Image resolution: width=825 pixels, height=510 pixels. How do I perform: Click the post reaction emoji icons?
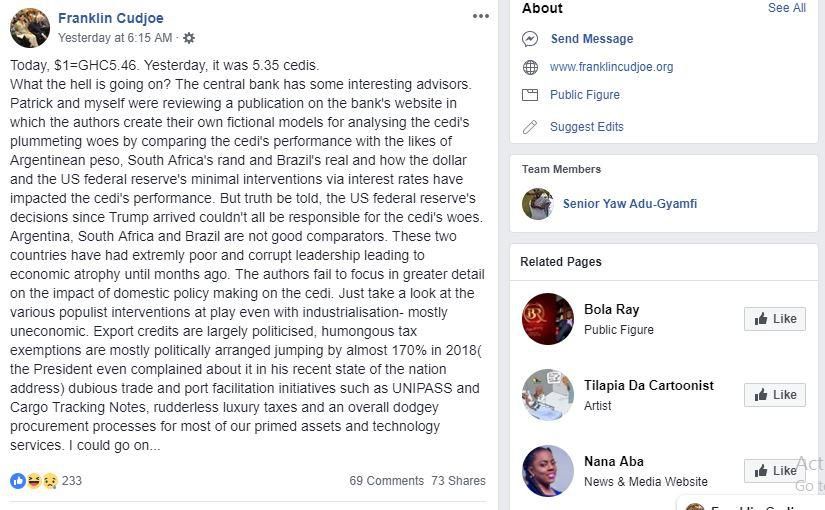tap(34, 481)
